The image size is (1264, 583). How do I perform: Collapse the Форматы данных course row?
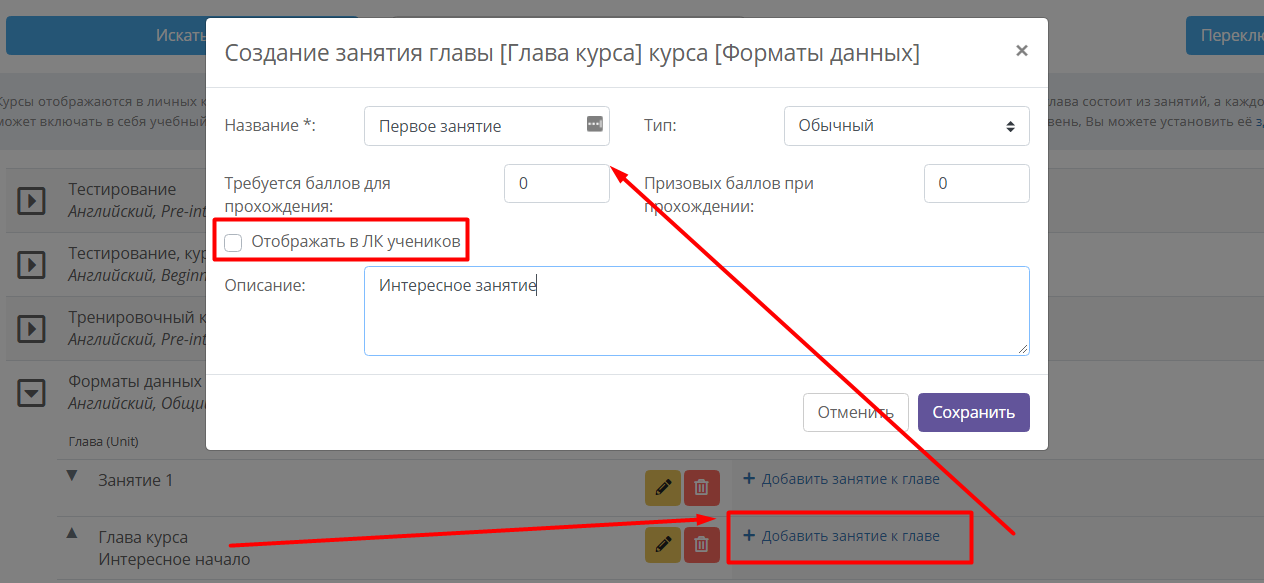pyautogui.click(x=32, y=393)
